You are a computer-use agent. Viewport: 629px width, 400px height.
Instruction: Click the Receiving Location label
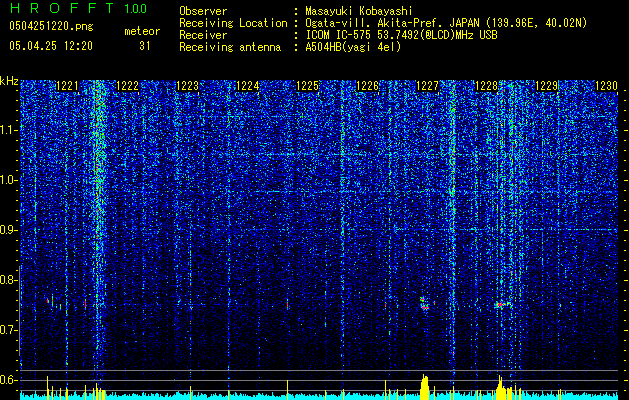[233, 23]
